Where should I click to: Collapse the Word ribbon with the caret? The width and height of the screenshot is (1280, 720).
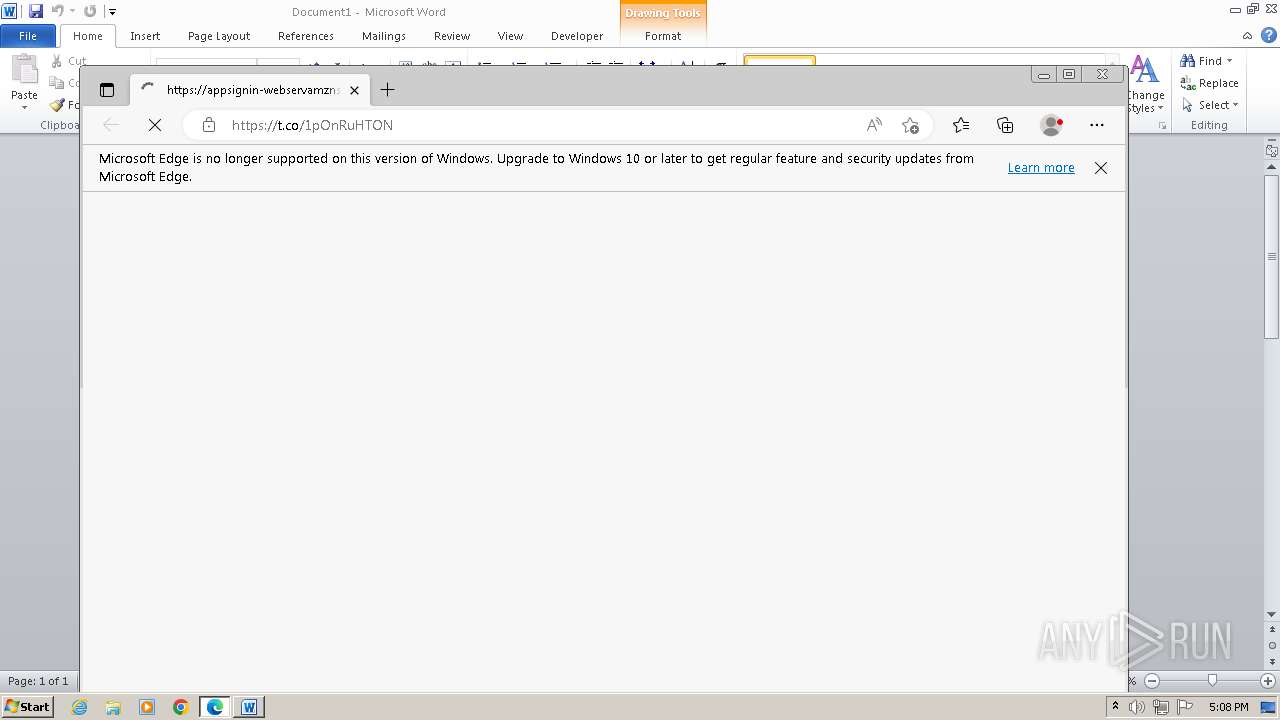click(1249, 35)
